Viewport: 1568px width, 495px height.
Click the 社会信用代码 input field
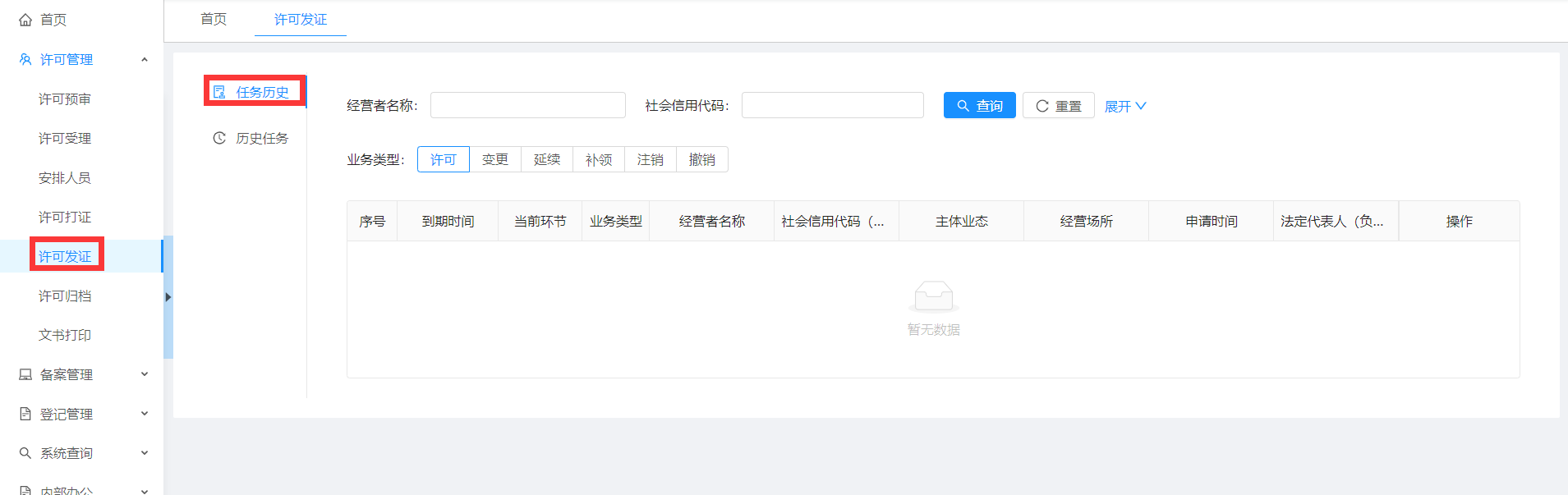832,105
